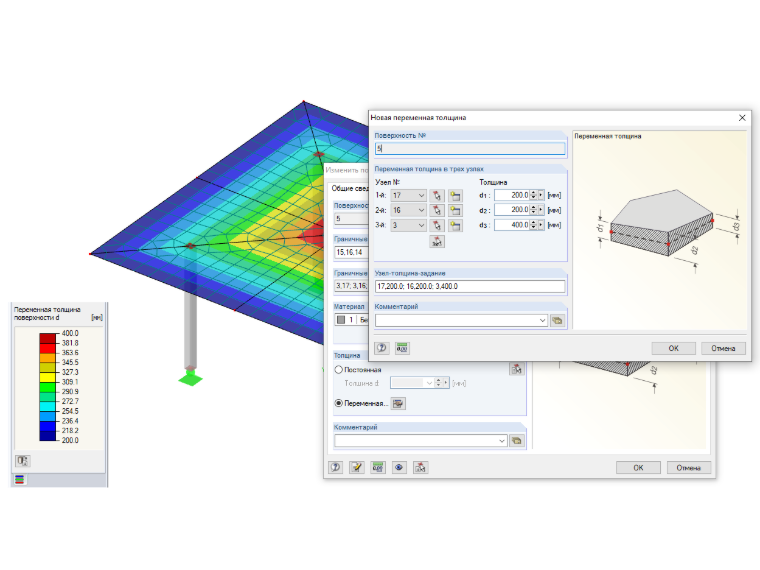
Task: Click the graphical pick icon in the back dialog footer
Action: [x=420, y=467]
